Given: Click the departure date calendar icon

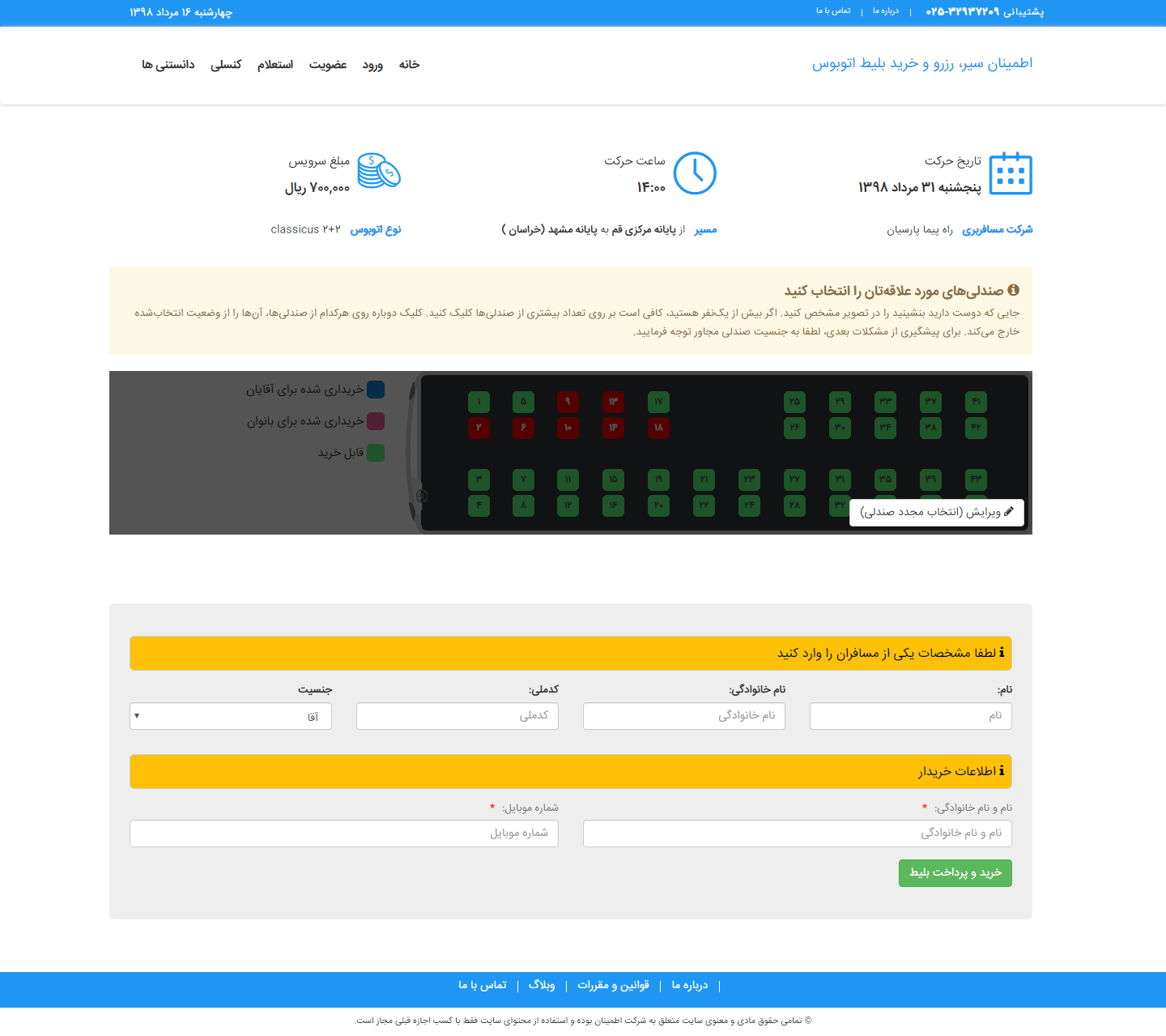Looking at the screenshot, I should click(1011, 173).
